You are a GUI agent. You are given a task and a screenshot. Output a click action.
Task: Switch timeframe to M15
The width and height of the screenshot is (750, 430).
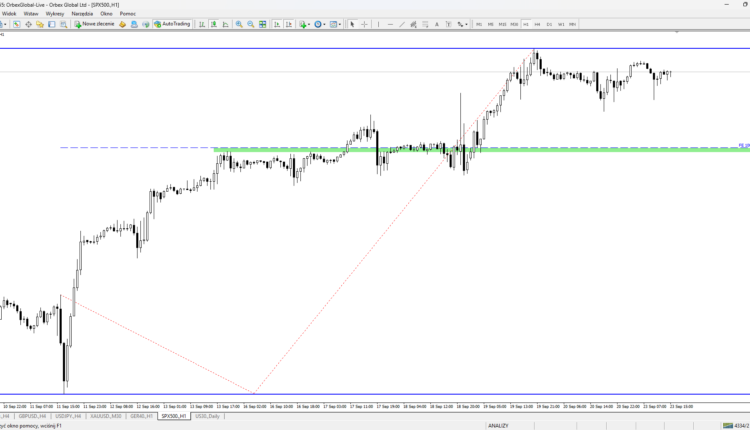(x=502, y=24)
